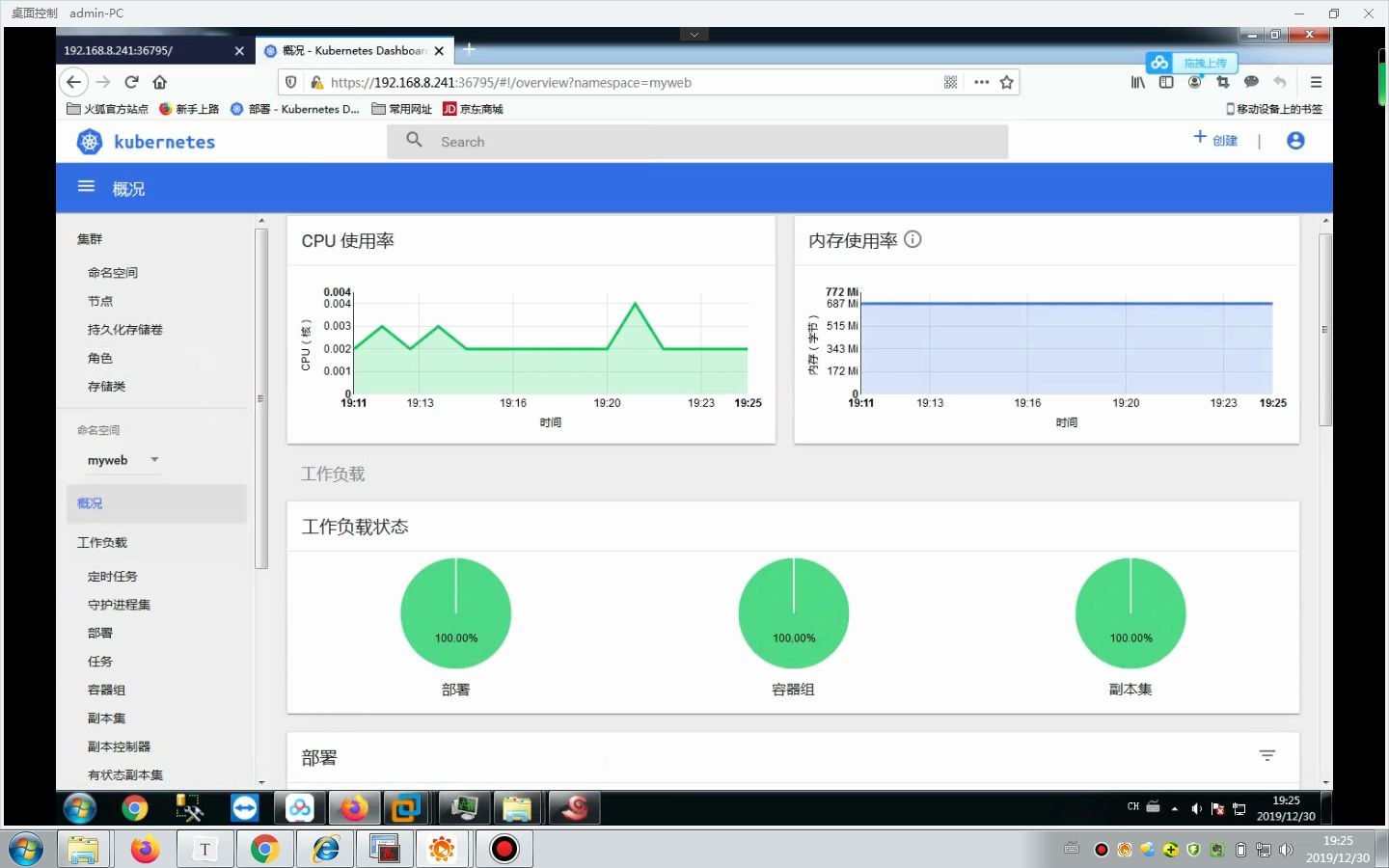This screenshot has width=1389, height=868.
Task: Click the Chrome icon in remote taskbar
Action: tap(135, 808)
